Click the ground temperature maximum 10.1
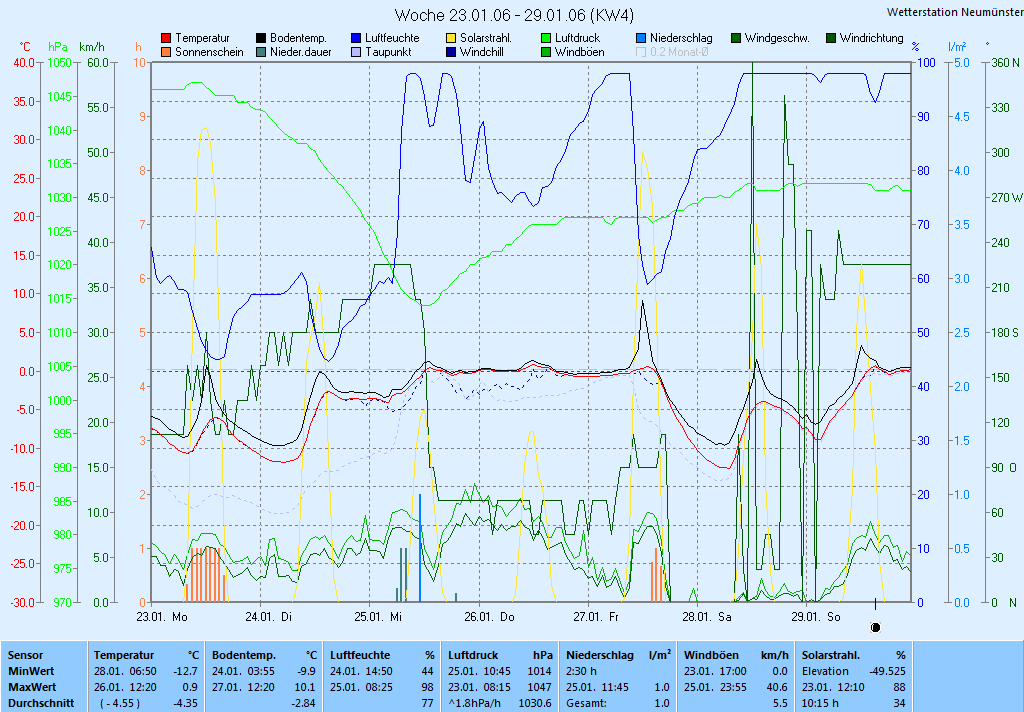This screenshot has width=1024, height=712. (x=306, y=687)
